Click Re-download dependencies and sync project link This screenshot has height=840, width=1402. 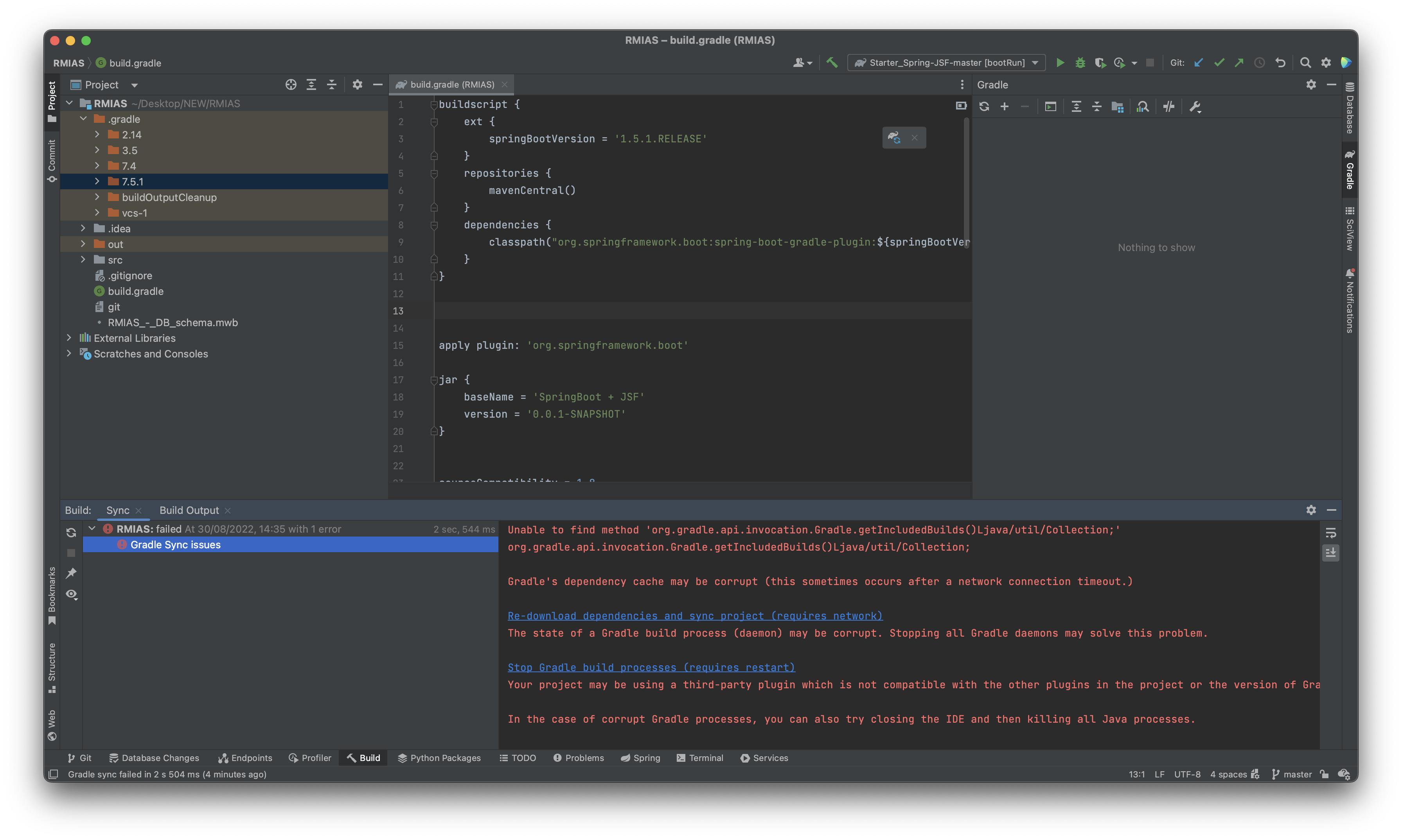(x=695, y=616)
